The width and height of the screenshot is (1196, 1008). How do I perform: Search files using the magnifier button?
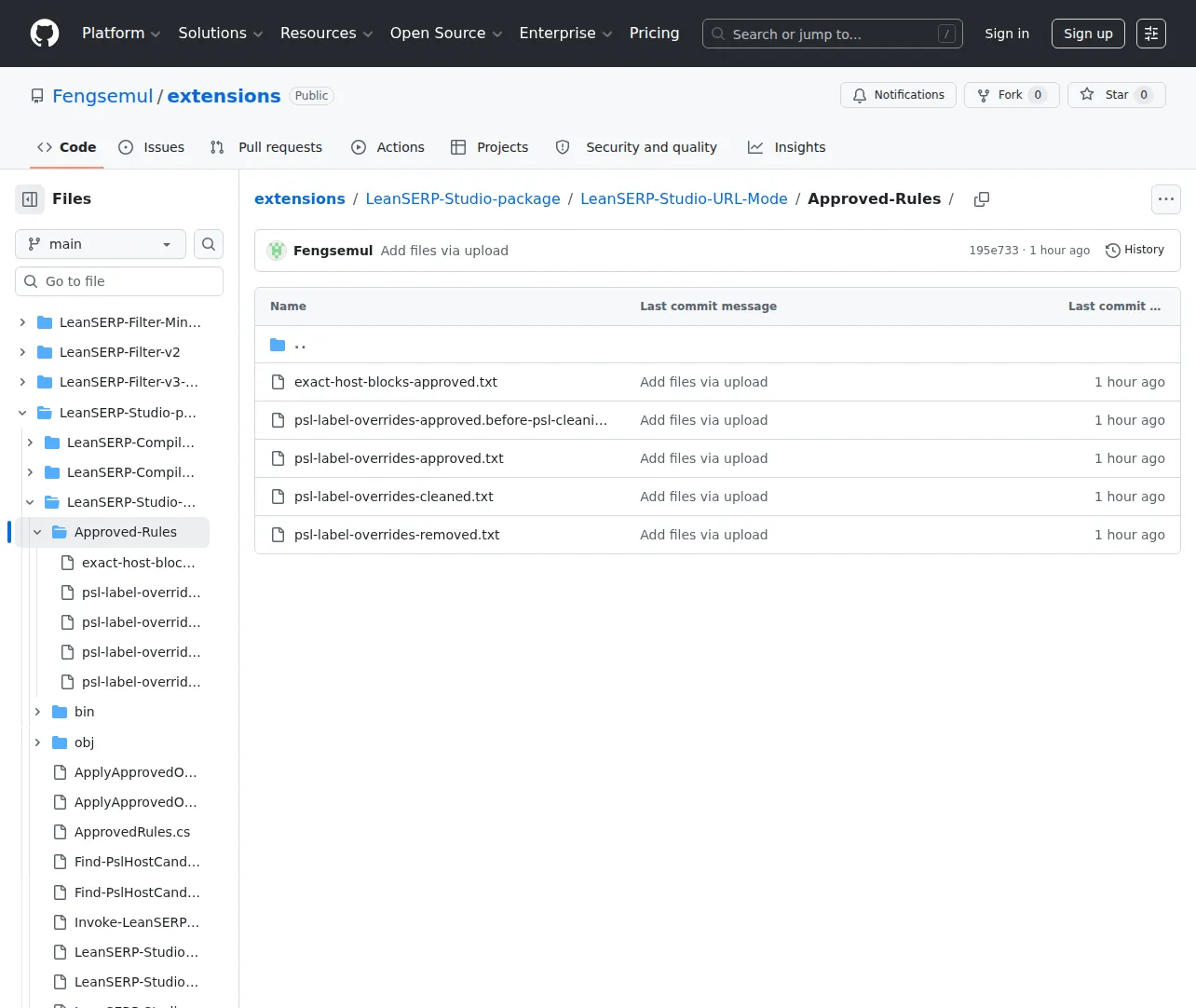coord(209,244)
